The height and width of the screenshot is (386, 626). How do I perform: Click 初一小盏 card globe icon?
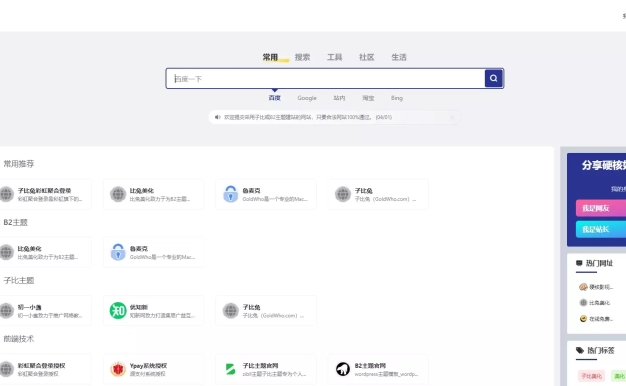[6, 311]
